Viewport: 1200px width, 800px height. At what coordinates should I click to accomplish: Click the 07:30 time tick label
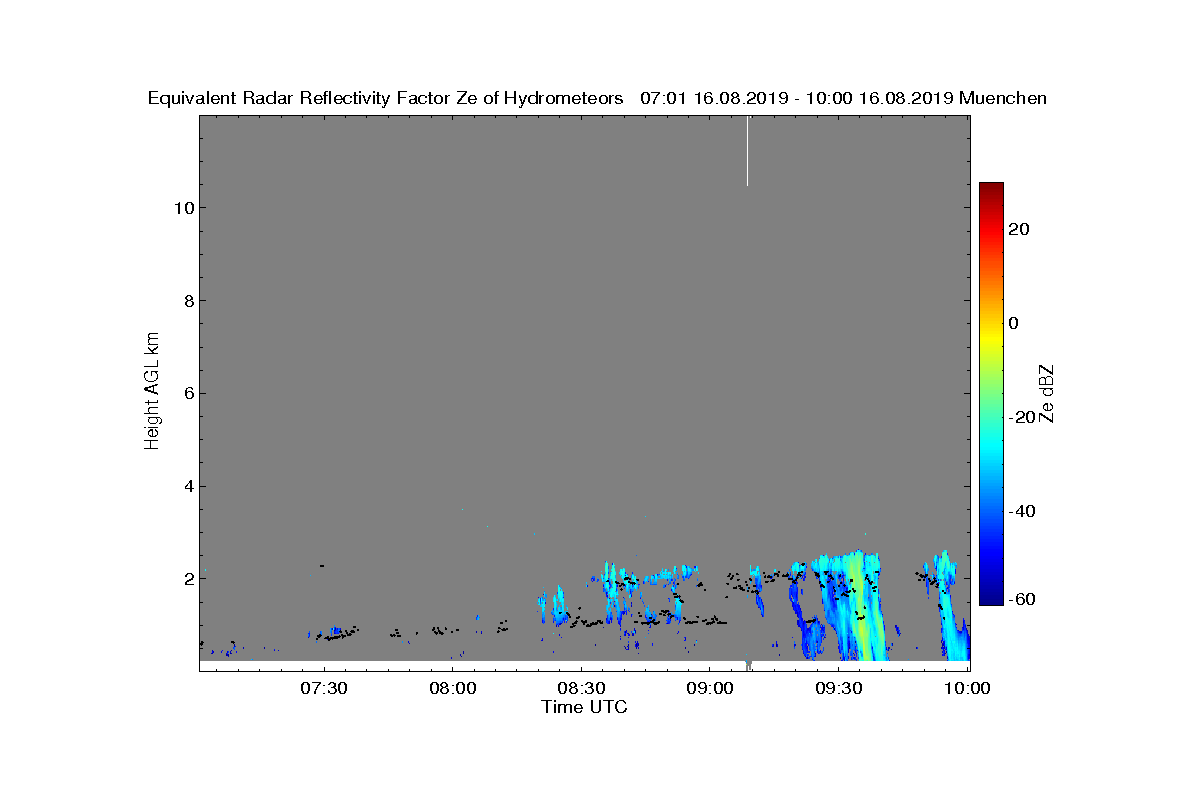tap(323, 689)
